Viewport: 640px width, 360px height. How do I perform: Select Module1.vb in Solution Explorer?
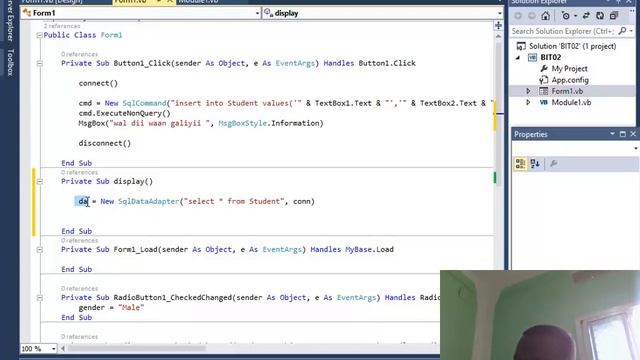(571, 102)
